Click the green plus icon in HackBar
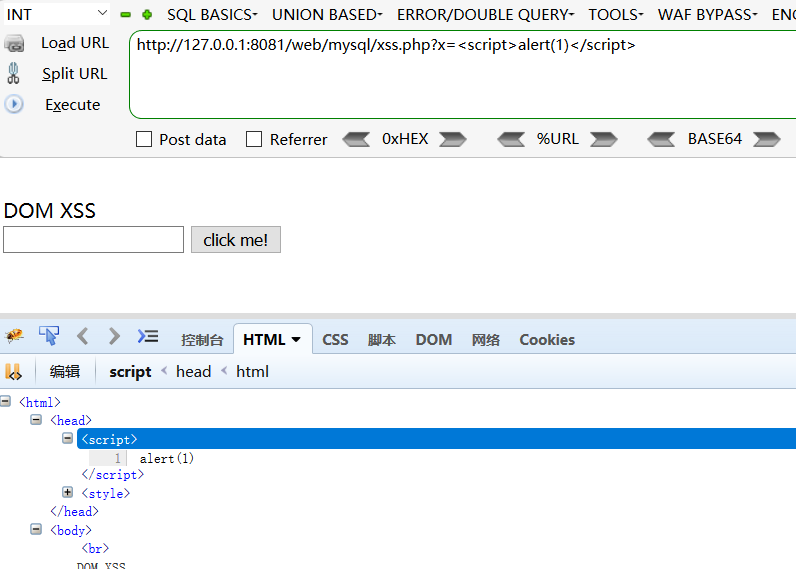The height and width of the screenshot is (569, 796). pyautogui.click(x=147, y=15)
